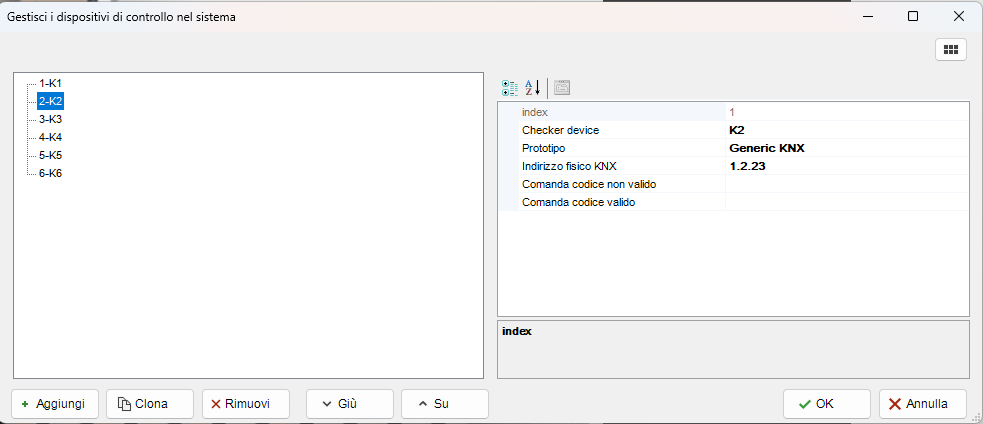The height and width of the screenshot is (424, 983).
Task: Pick 5-K5 from the device tree
Action: coord(51,155)
